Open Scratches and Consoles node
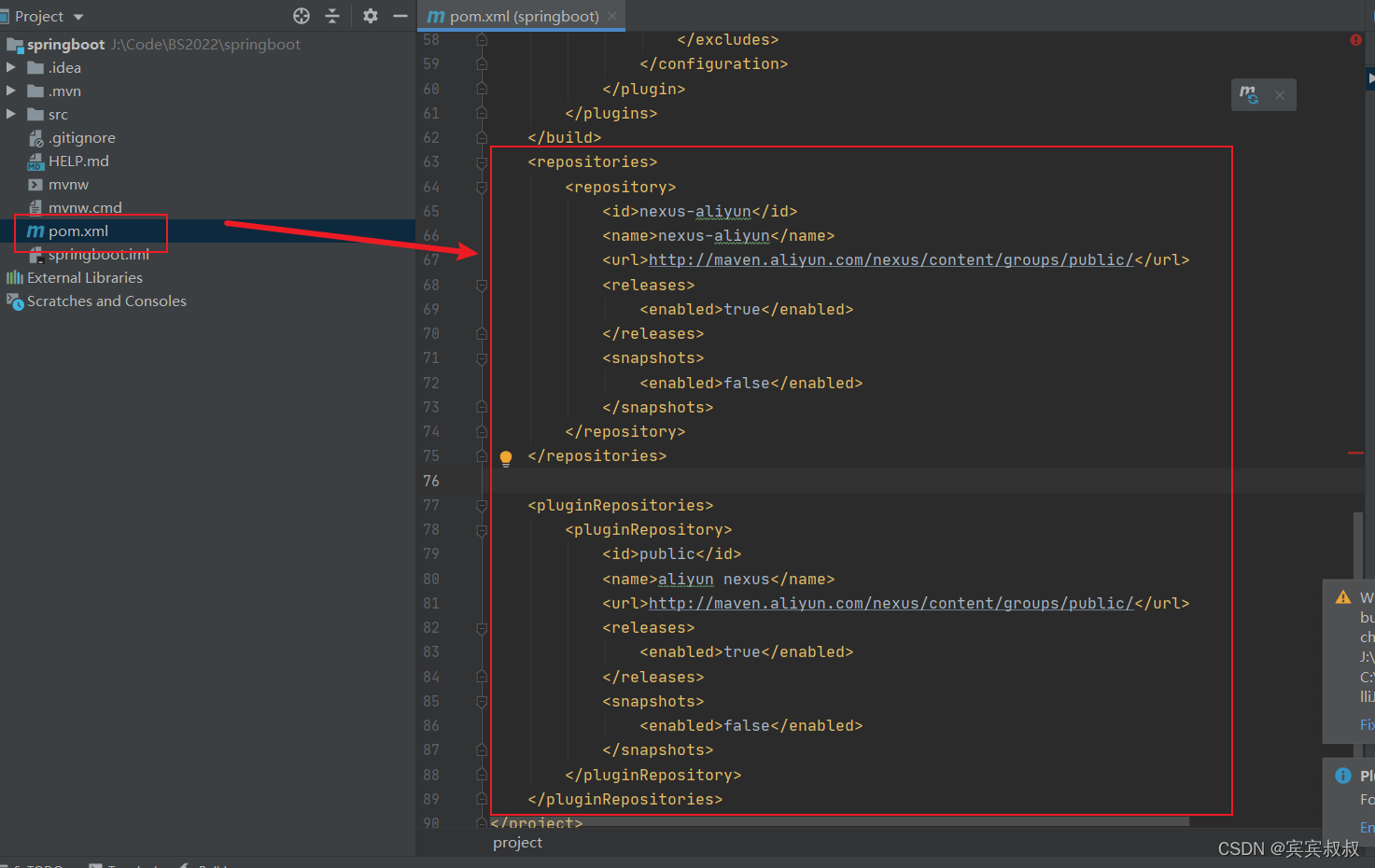This screenshot has width=1375, height=868. [x=106, y=301]
